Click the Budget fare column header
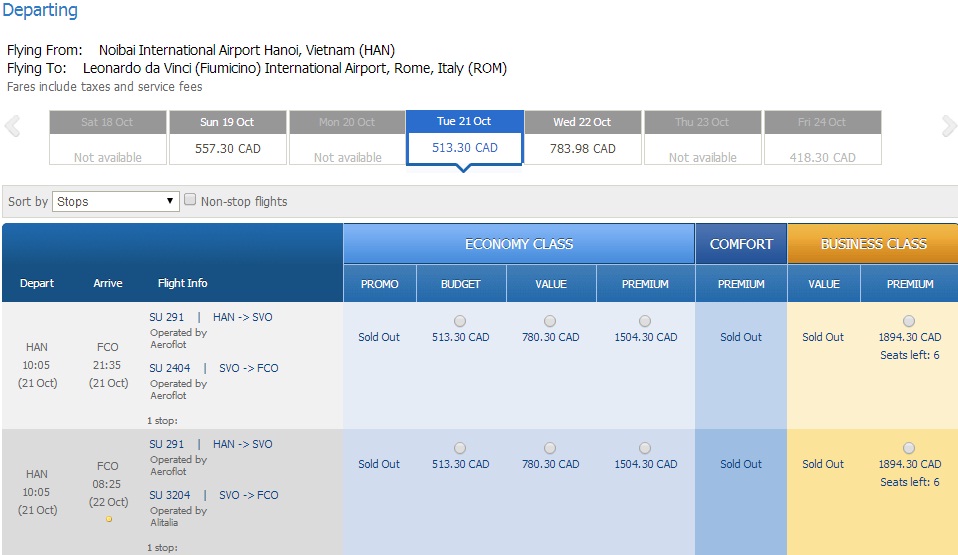 click(461, 284)
